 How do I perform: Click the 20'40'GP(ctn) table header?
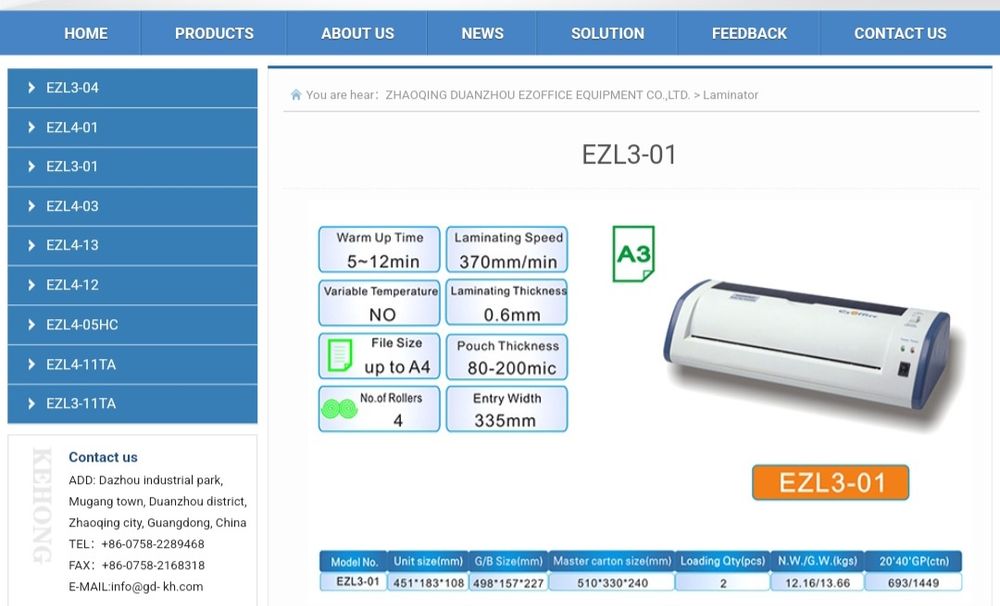pos(914,561)
